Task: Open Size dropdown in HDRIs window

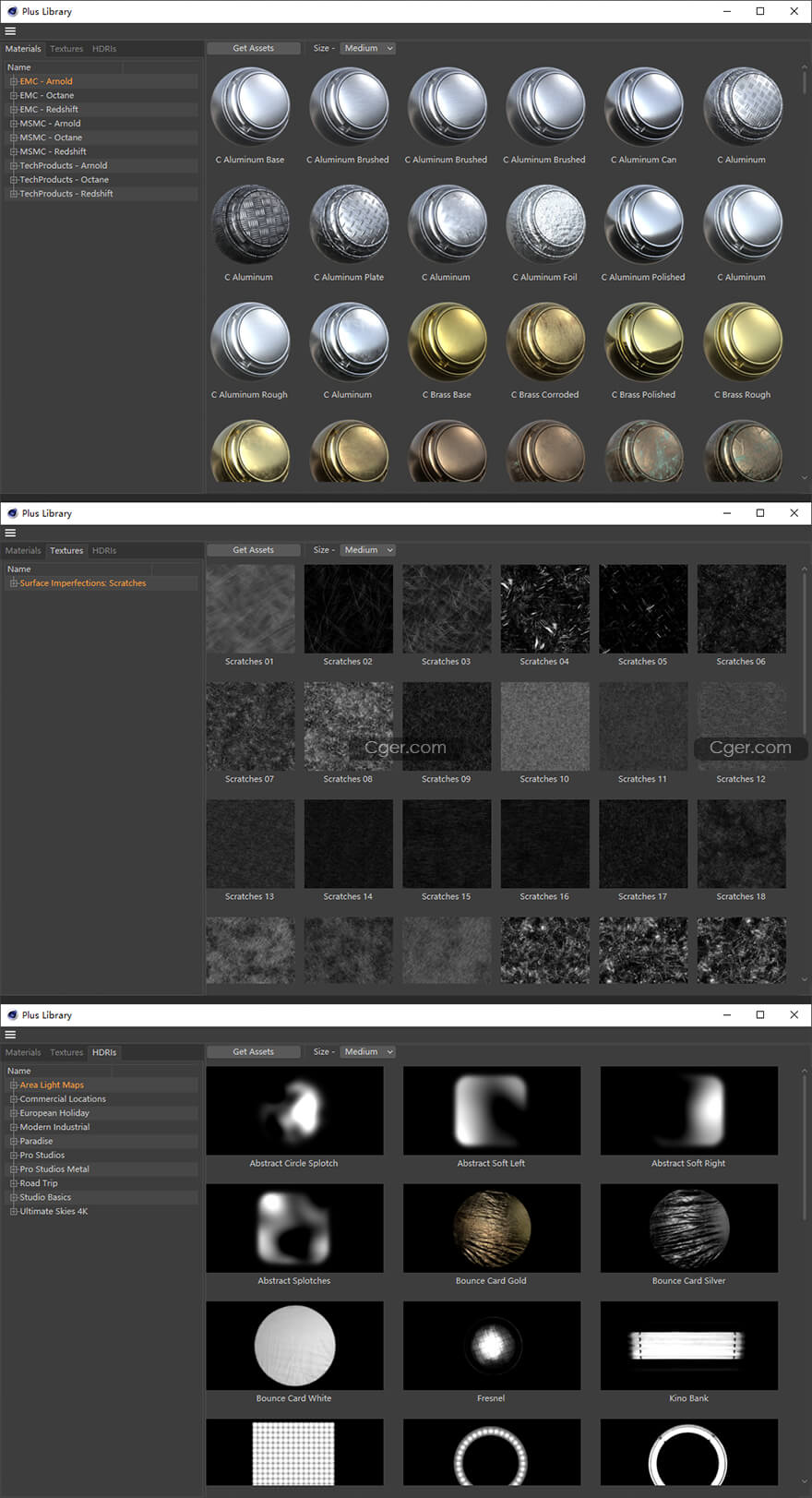Action: (368, 1051)
